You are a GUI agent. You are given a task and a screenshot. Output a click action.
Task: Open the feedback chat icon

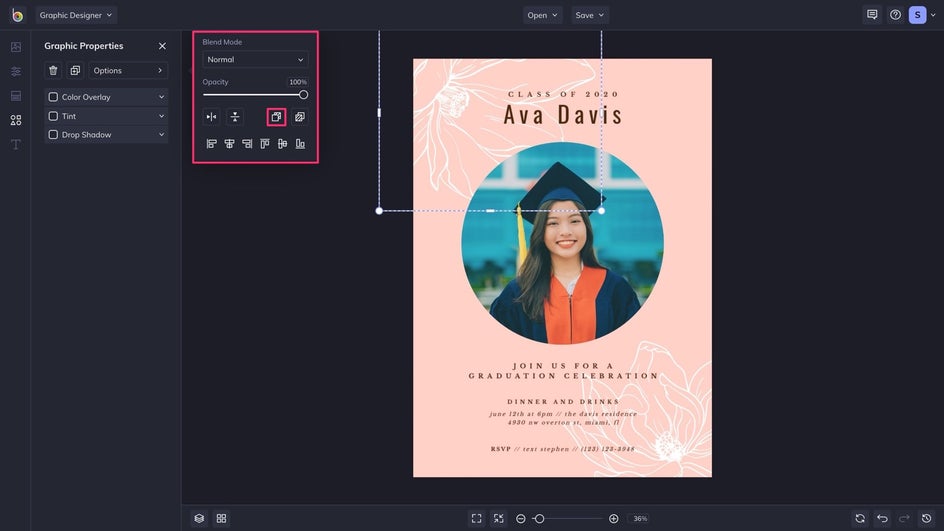pos(872,15)
